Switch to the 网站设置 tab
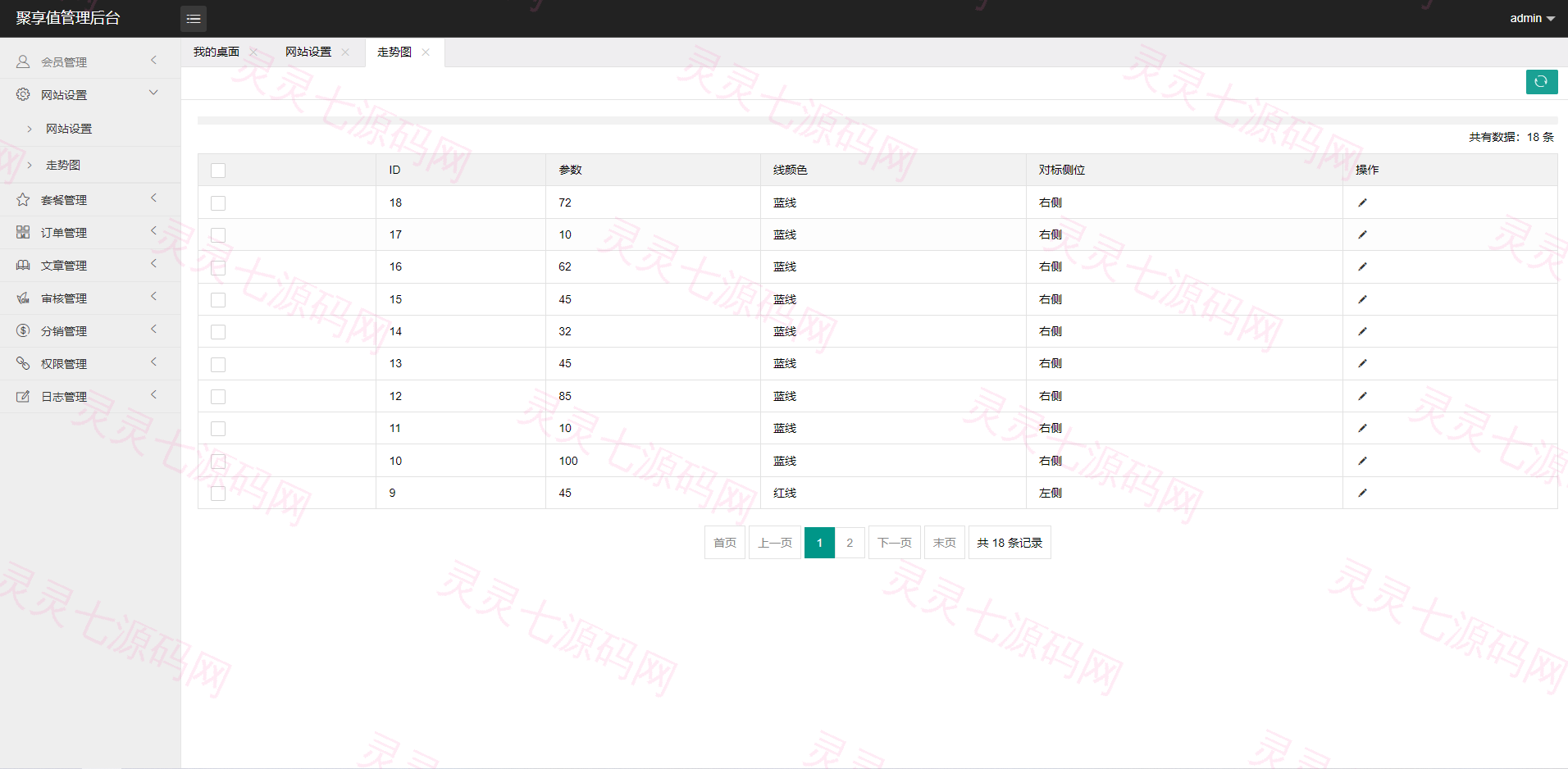This screenshot has height=769, width=1568. pos(308,52)
